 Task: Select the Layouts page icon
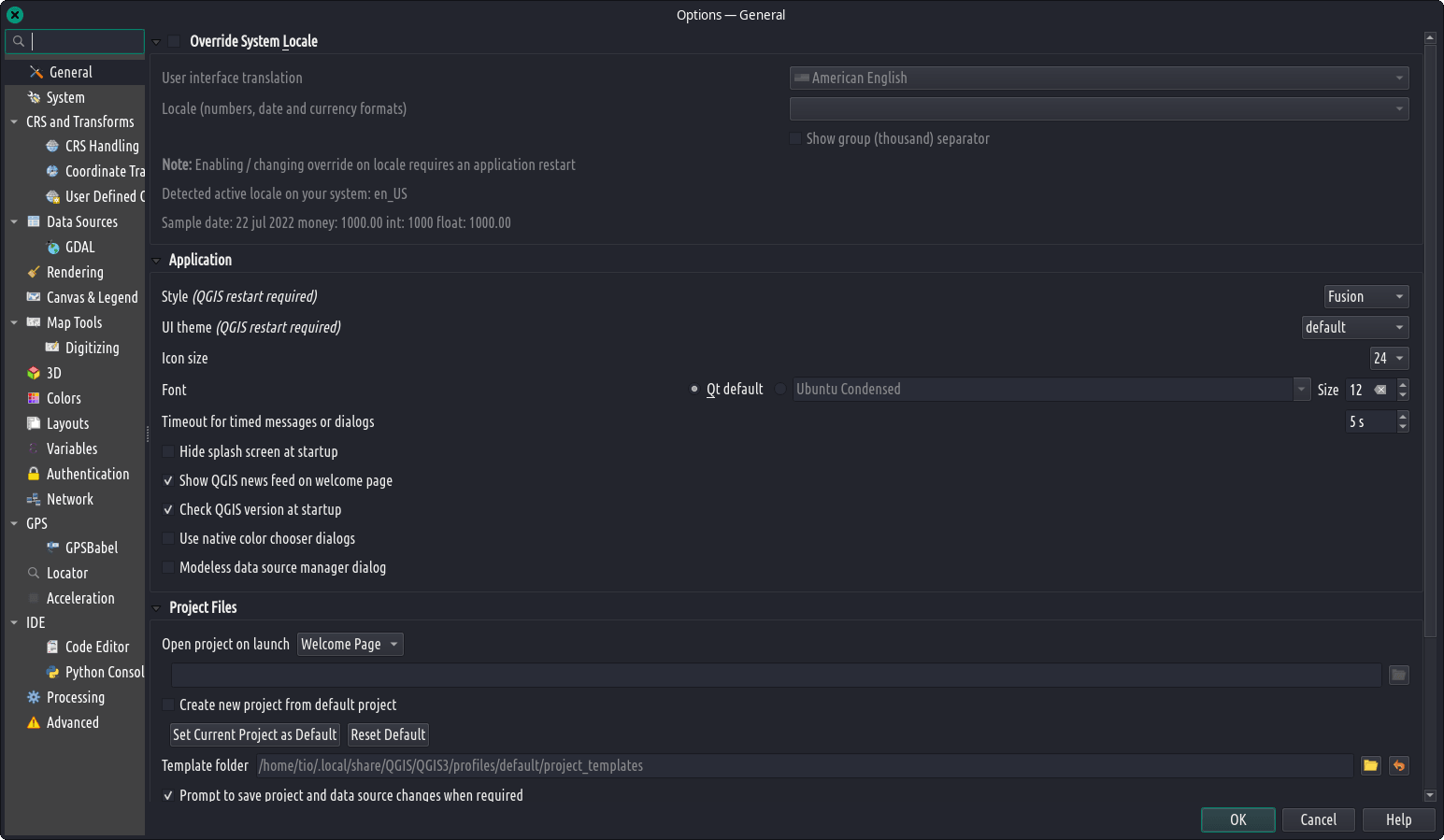[x=34, y=423]
